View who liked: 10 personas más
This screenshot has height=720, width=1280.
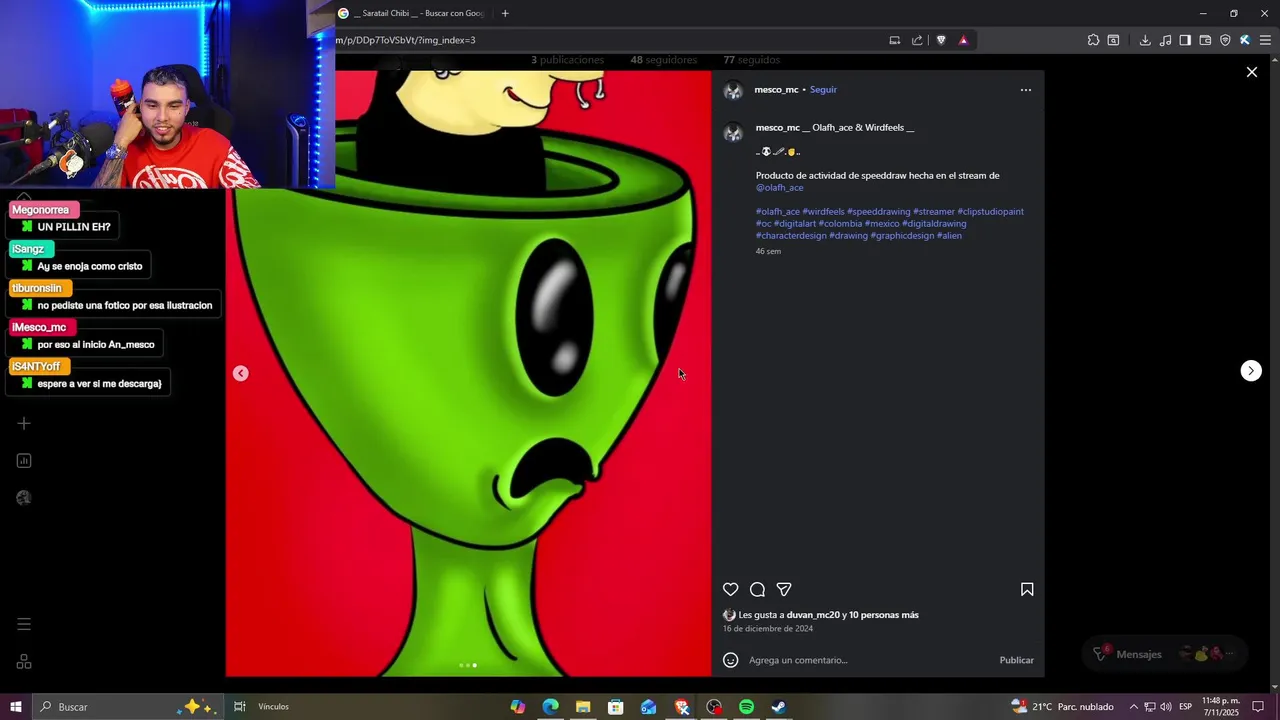tap(883, 615)
